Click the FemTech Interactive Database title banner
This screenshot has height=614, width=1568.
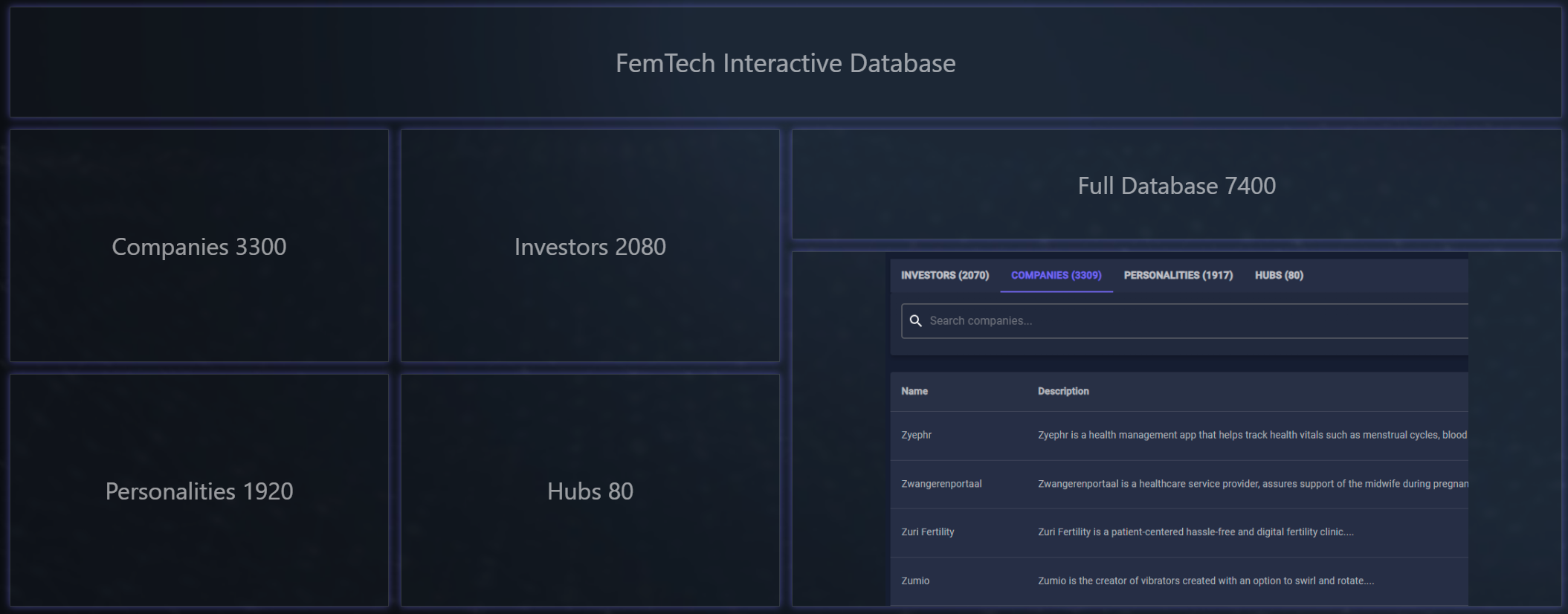click(785, 63)
